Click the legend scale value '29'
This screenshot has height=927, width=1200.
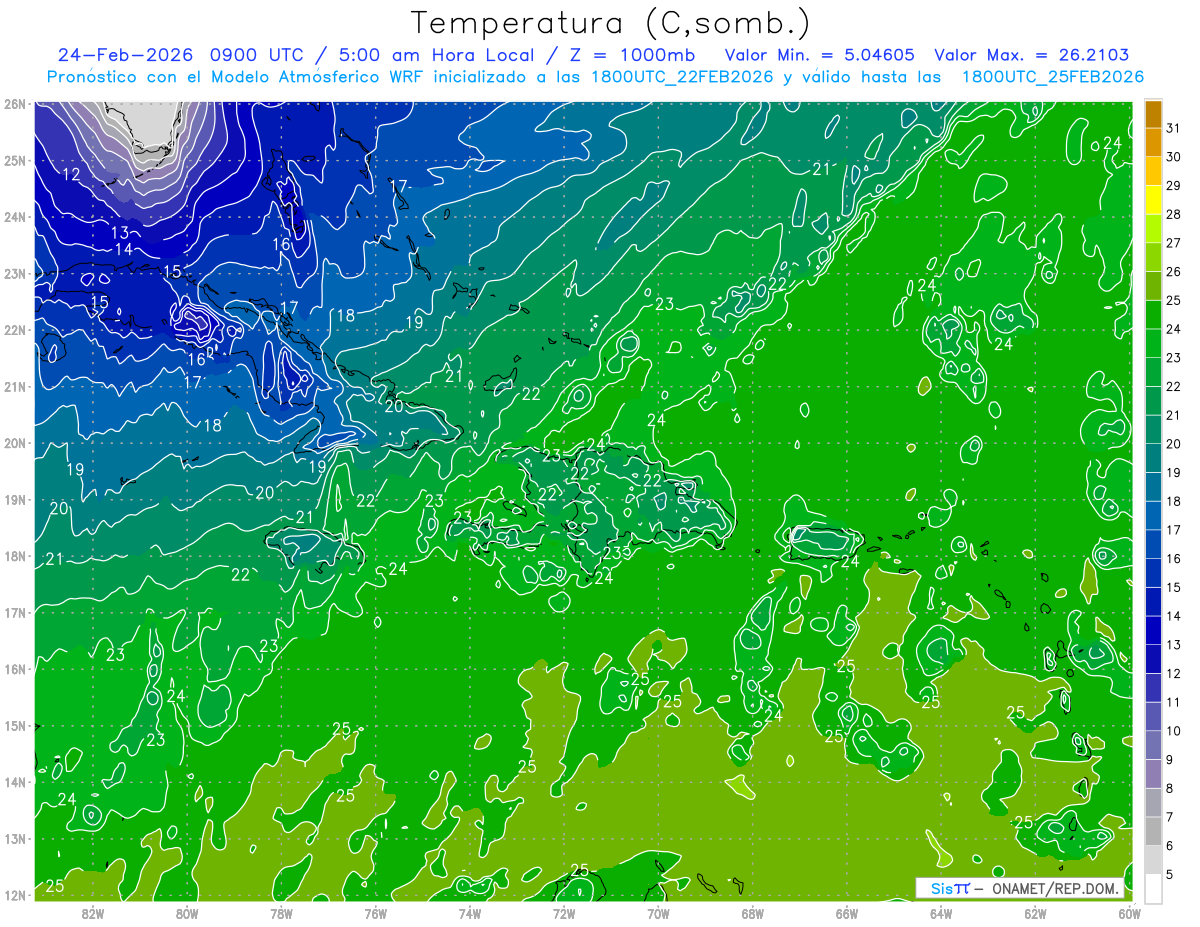[1174, 186]
